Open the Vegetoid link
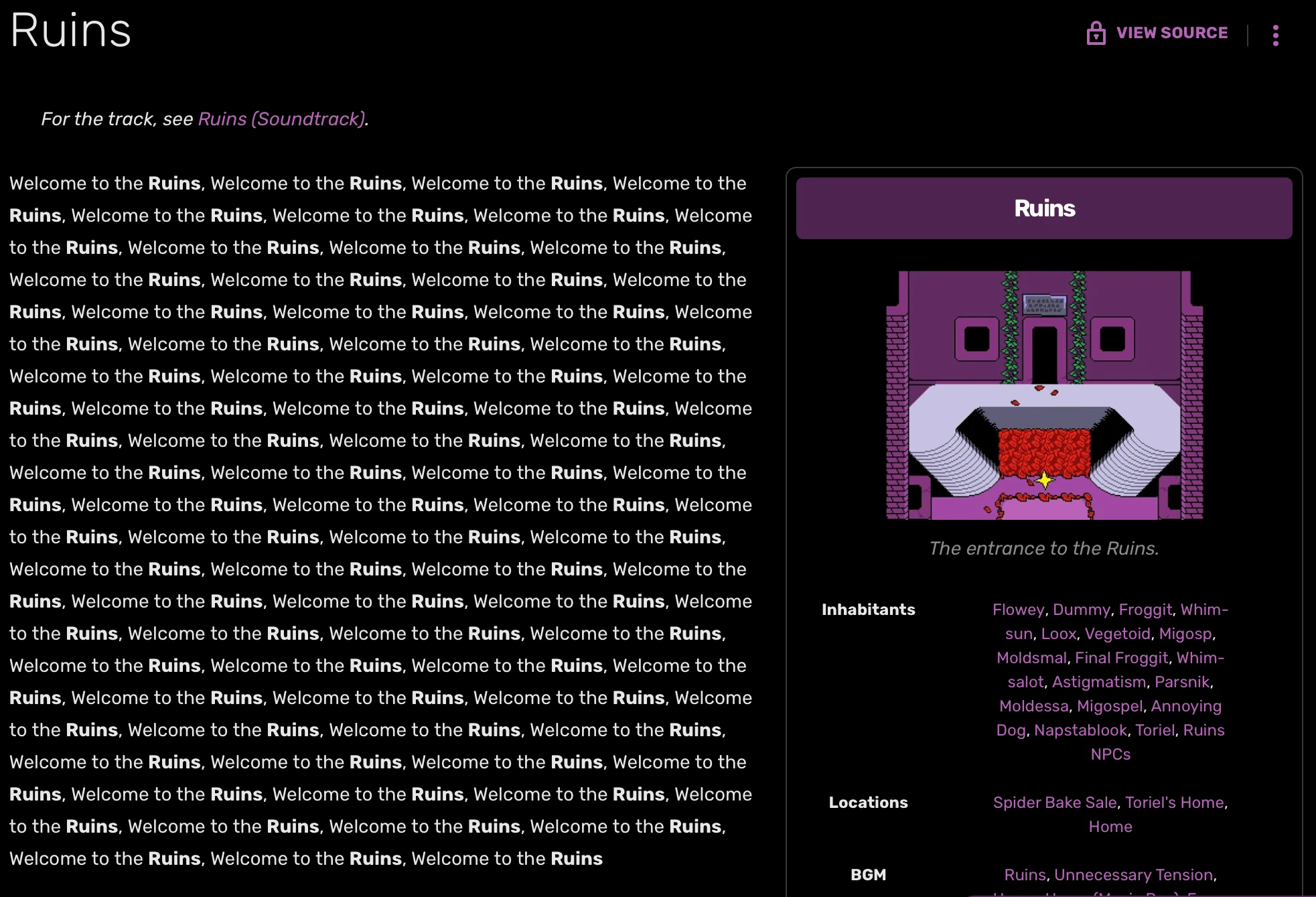 tap(1117, 634)
